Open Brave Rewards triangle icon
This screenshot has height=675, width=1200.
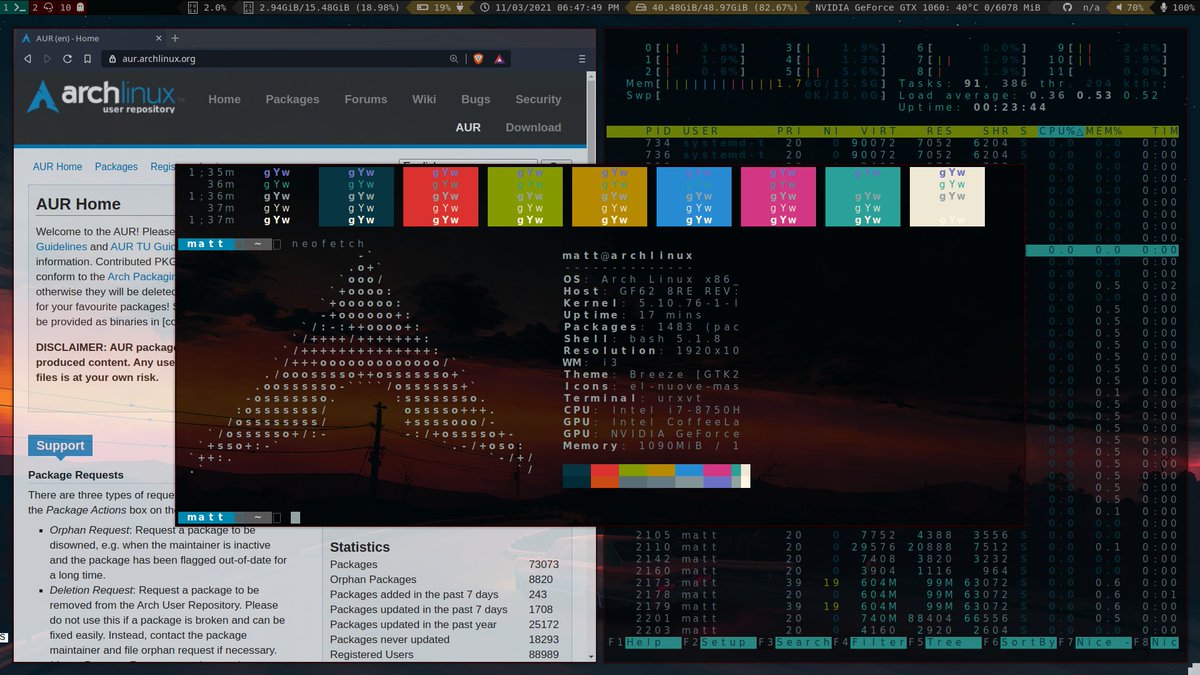click(499, 60)
